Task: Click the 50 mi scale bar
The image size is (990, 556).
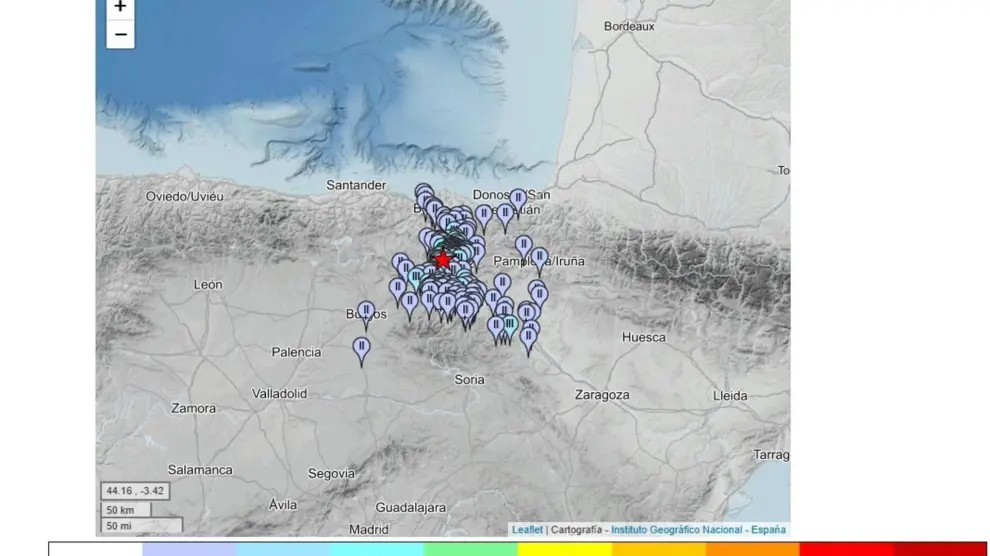Action: [x=141, y=525]
